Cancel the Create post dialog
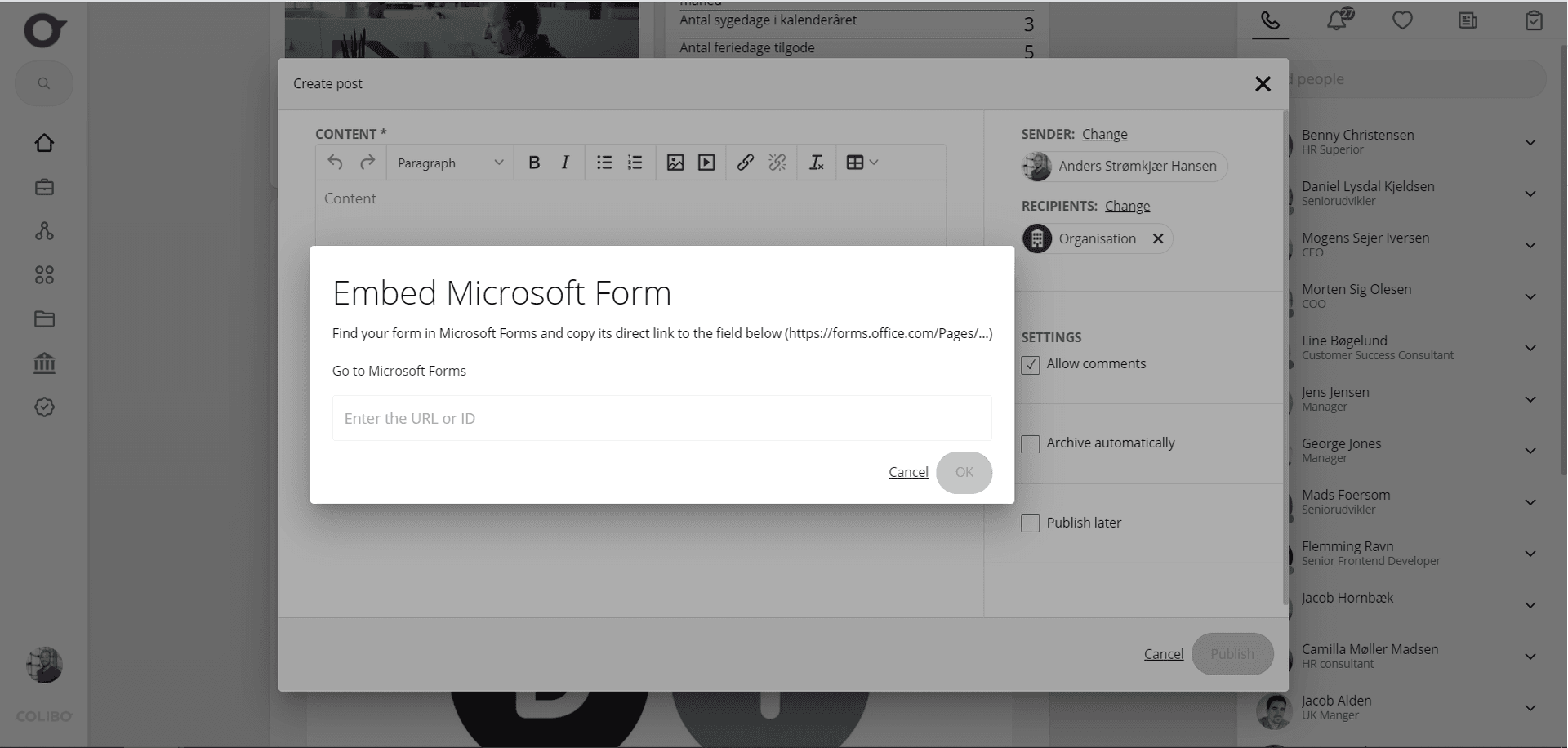Viewport: 1568px width, 748px height. (x=1163, y=653)
